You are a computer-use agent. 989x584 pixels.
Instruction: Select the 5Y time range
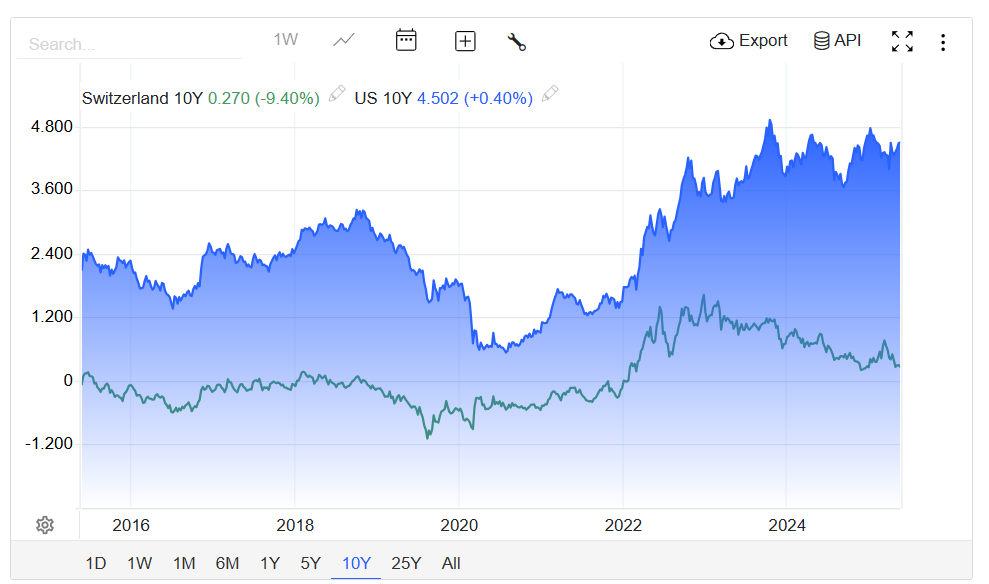click(x=310, y=563)
